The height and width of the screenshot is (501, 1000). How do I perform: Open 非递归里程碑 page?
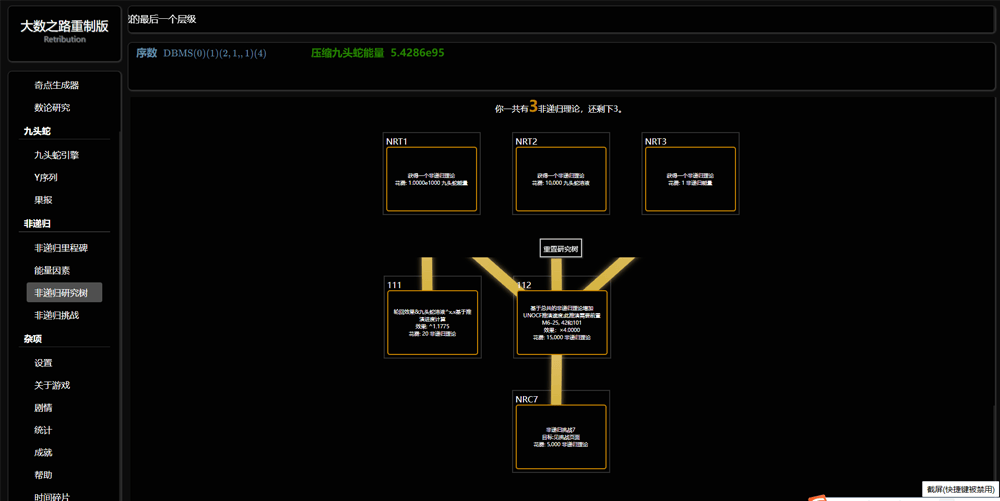coord(61,248)
